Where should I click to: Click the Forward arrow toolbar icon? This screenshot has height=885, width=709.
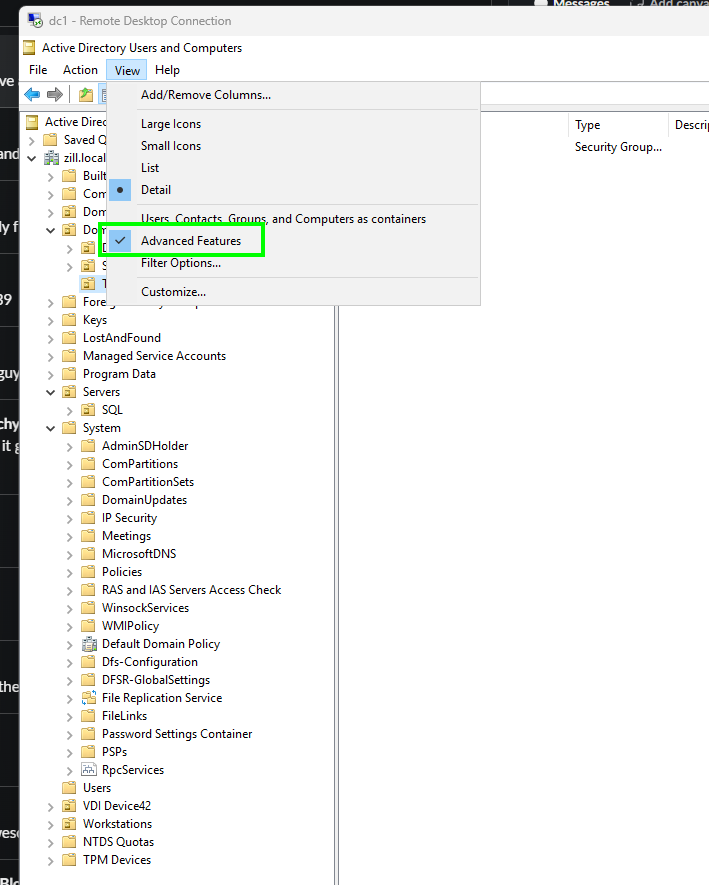(55, 94)
